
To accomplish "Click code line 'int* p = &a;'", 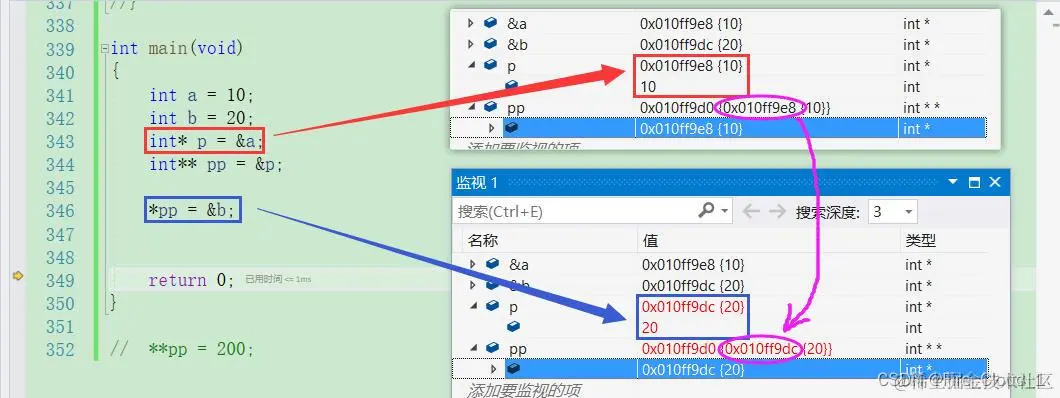I will click(206, 141).
